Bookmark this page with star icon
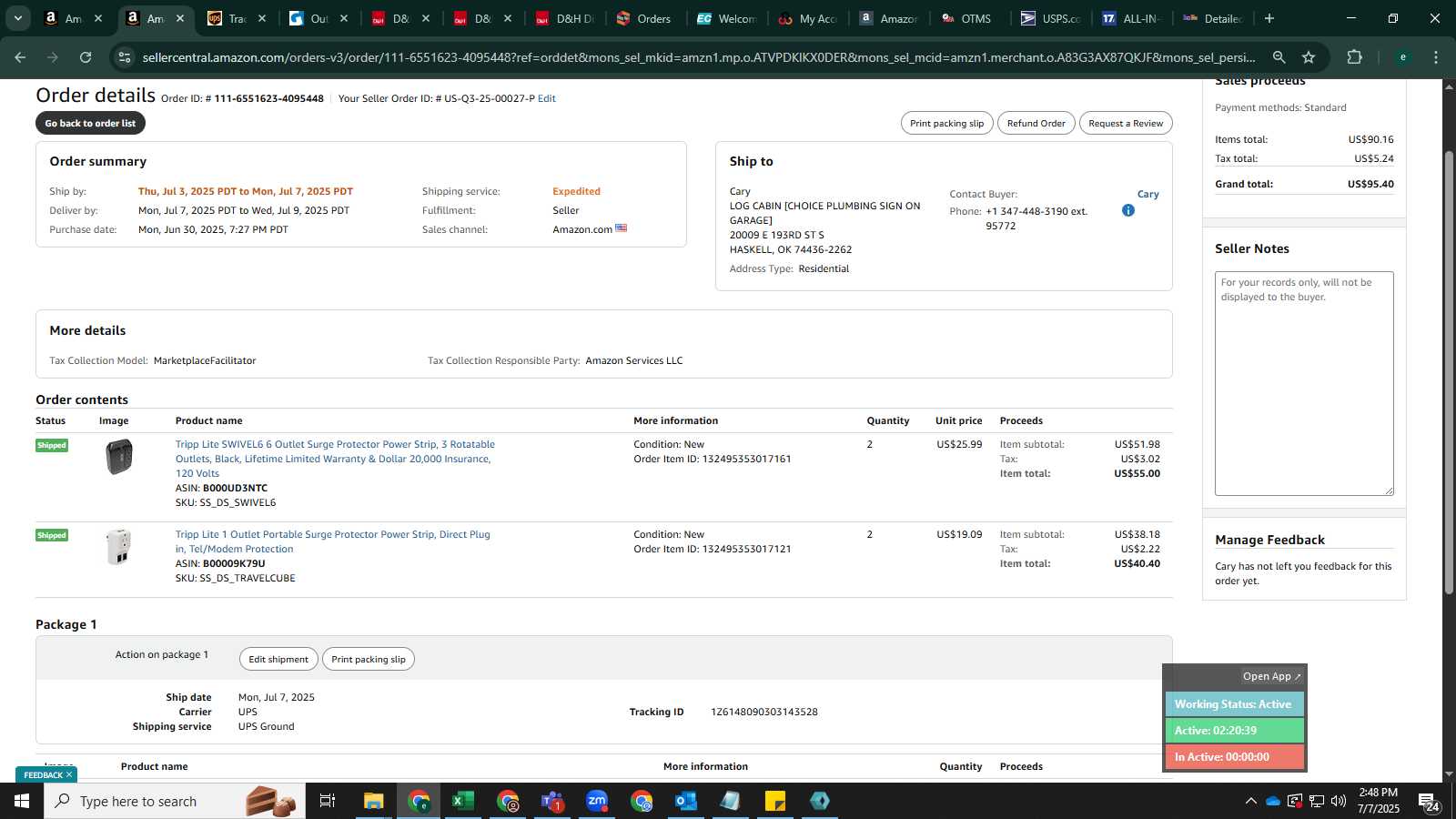The width and height of the screenshot is (1456, 819). click(x=1309, y=57)
